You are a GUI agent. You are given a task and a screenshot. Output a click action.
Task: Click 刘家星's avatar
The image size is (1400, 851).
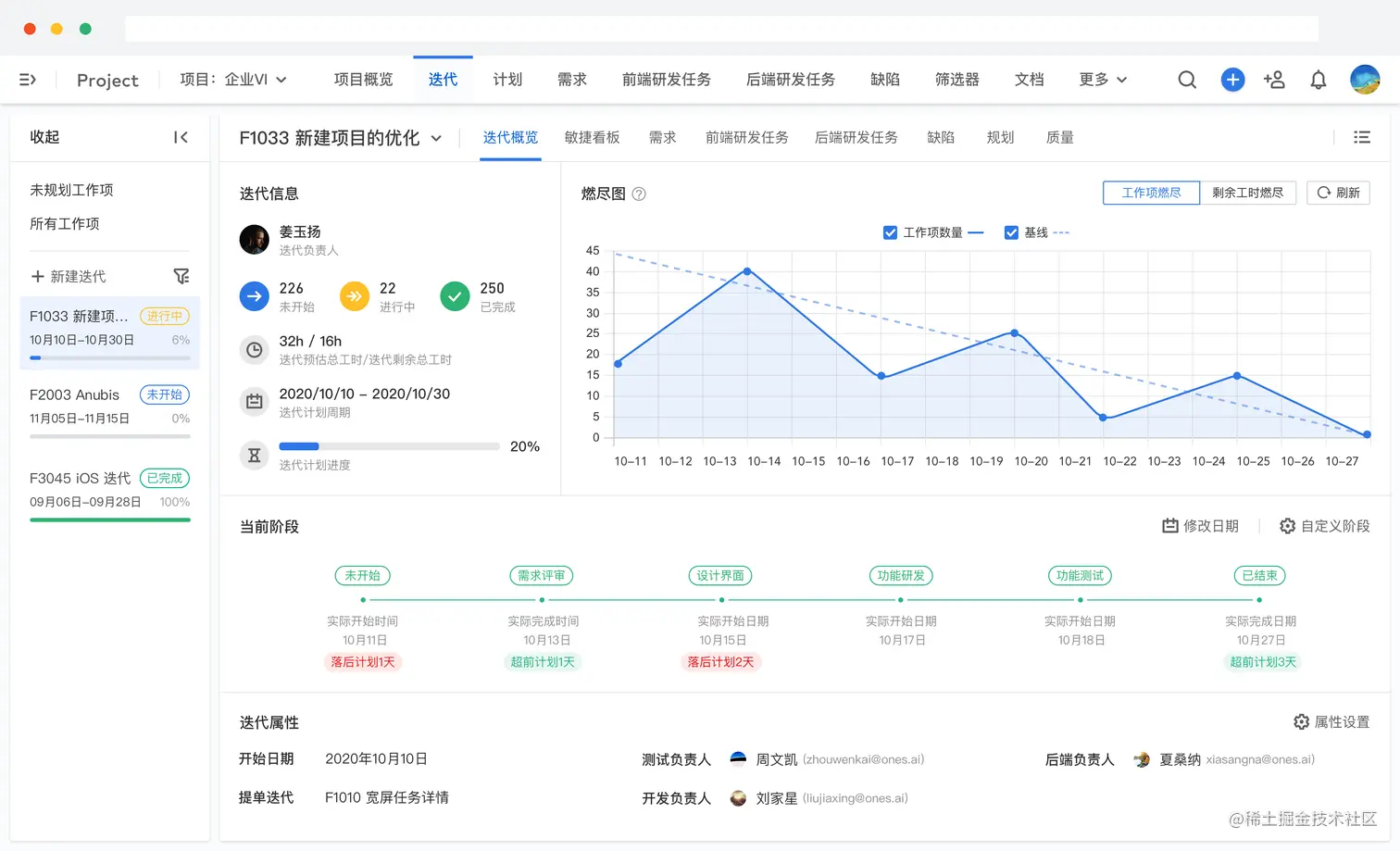738,798
